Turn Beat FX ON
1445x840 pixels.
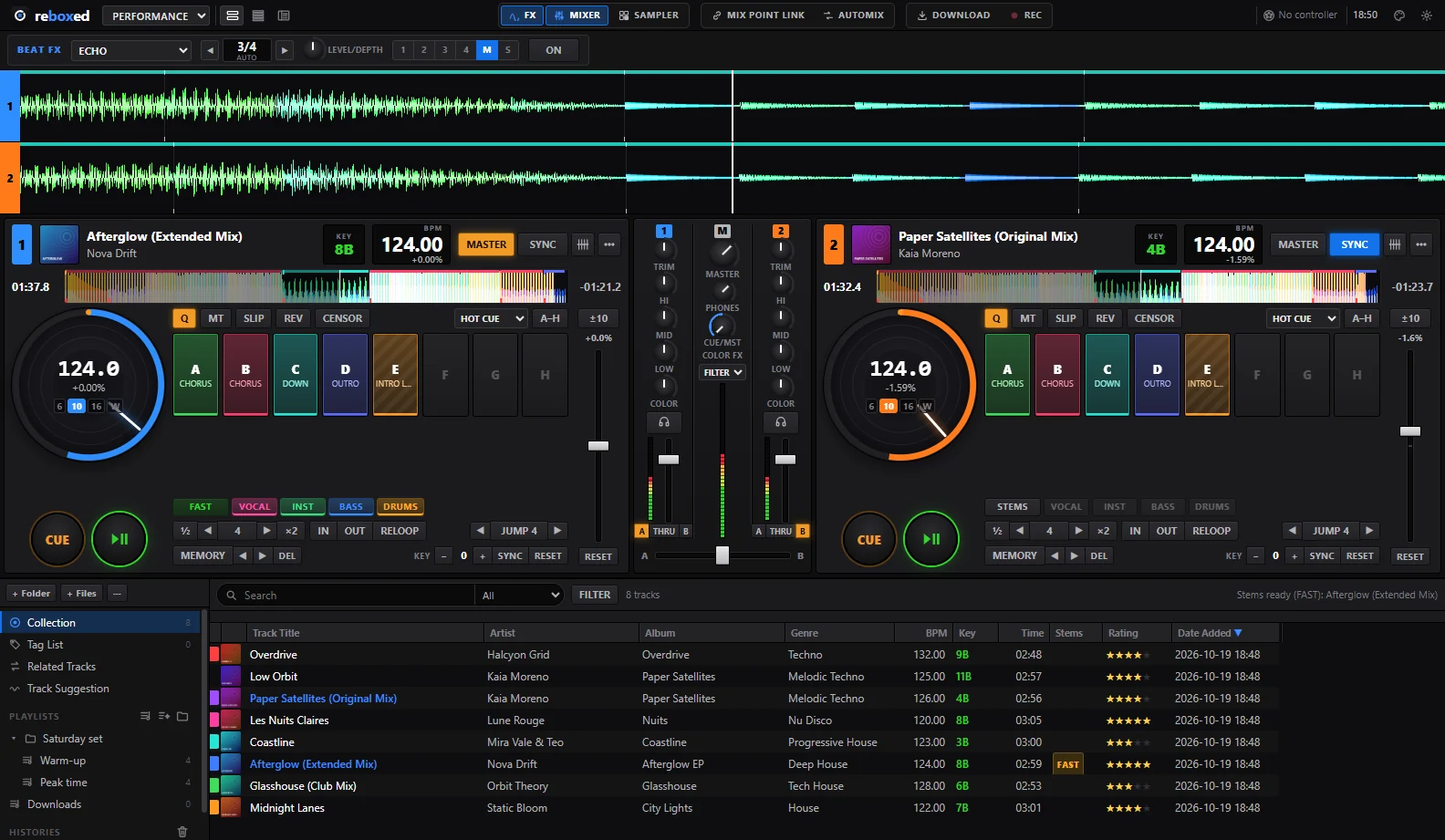(554, 50)
